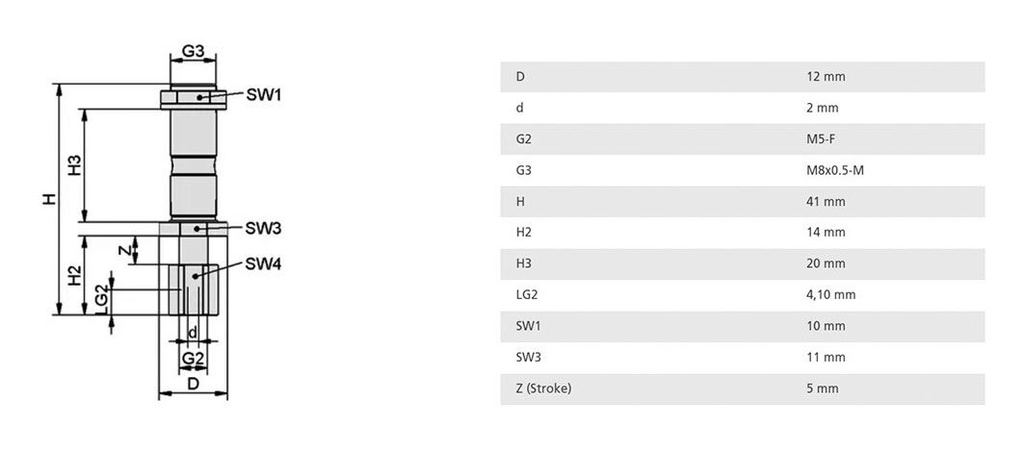Select the M5-F value in the G2 row
Image resolution: width=1024 pixels, height=450 pixels.
click(820, 139)
